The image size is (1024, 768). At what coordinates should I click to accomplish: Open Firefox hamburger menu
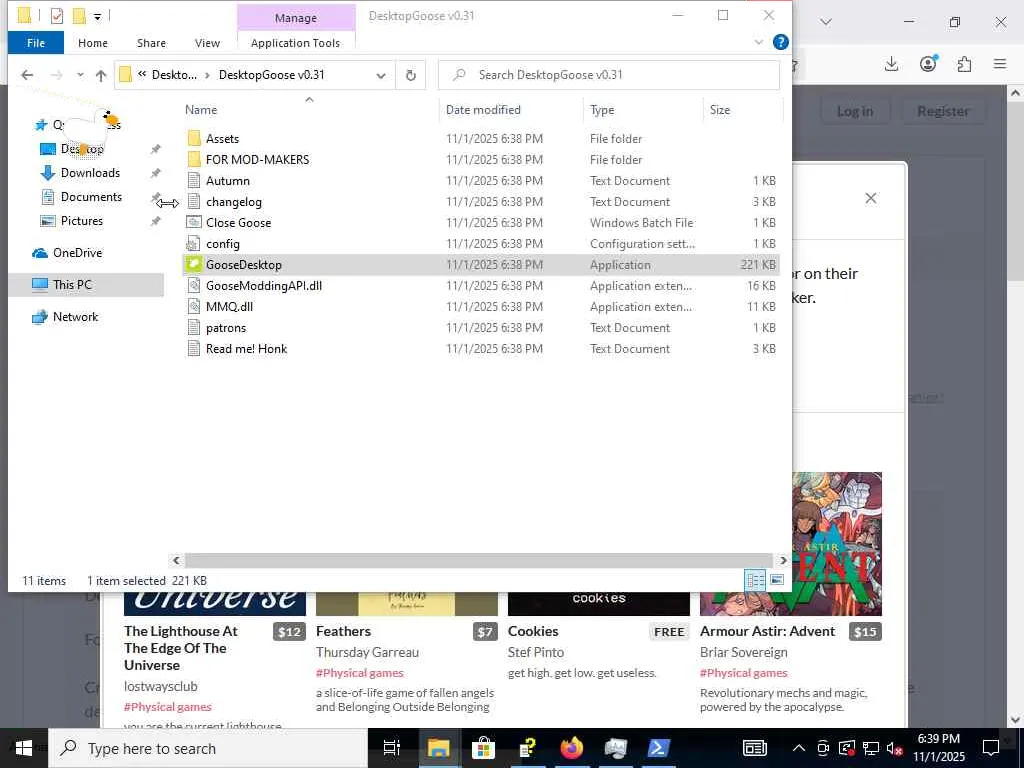coord(1000,63)
